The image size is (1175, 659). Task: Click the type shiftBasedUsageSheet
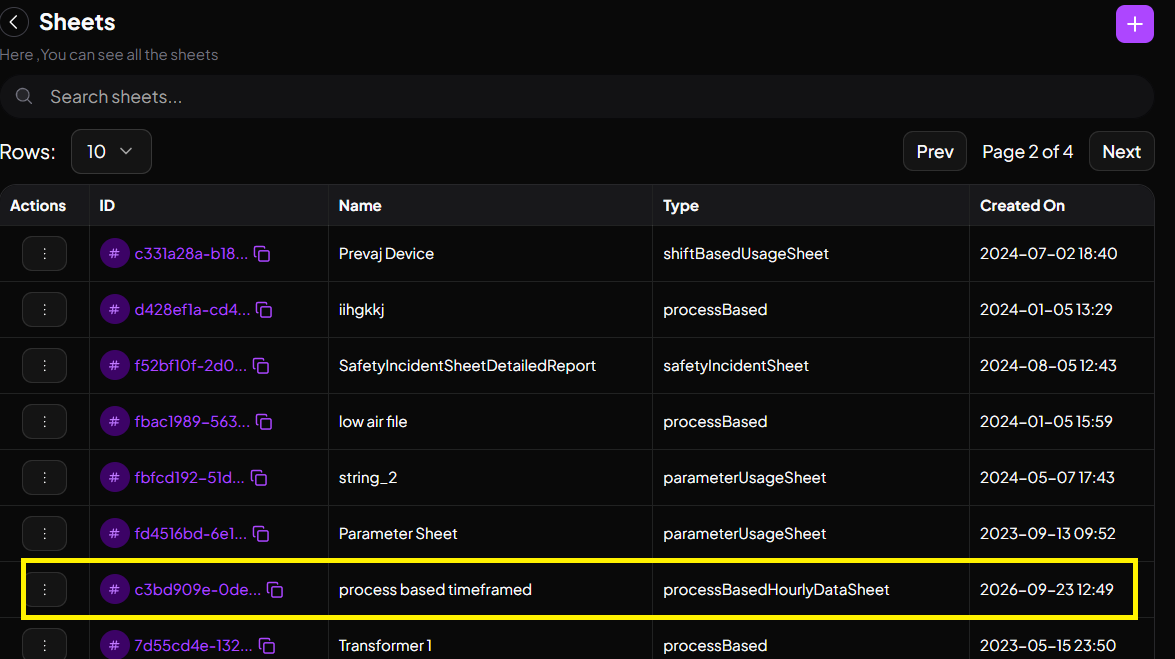point(746,253)
